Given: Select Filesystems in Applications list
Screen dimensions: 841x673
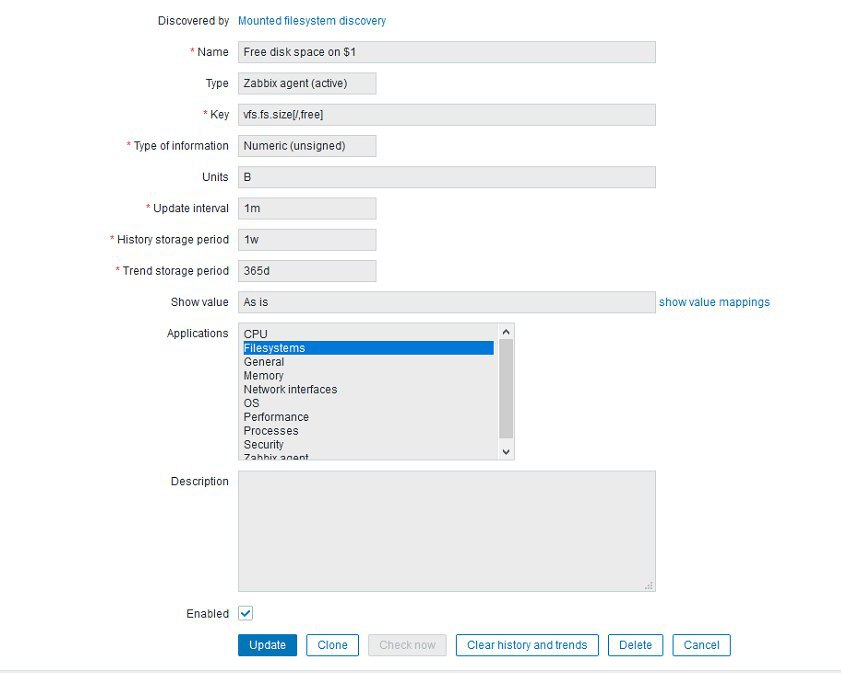Looking at the screenshot, I should [368, 348].
